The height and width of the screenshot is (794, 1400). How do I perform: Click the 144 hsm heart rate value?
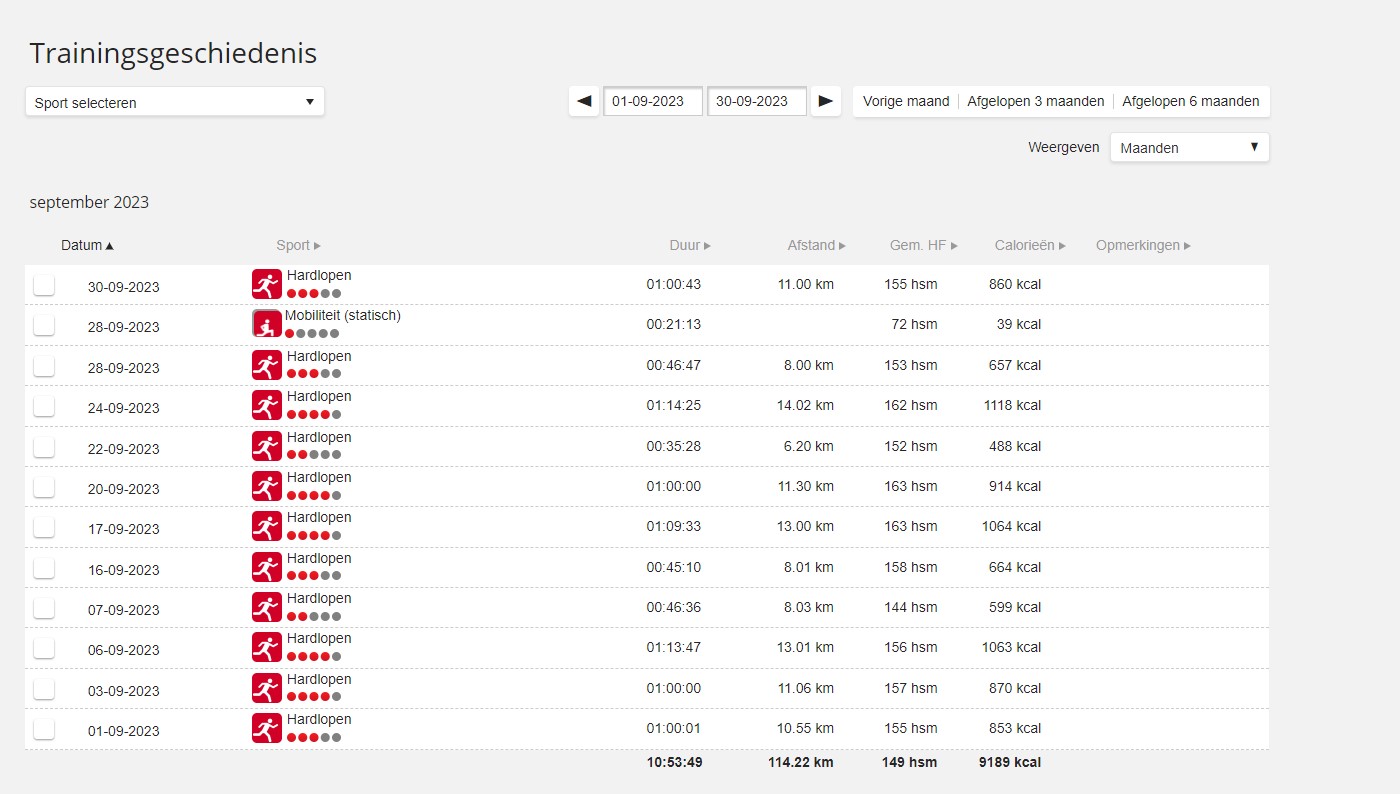tap(911, 607)
